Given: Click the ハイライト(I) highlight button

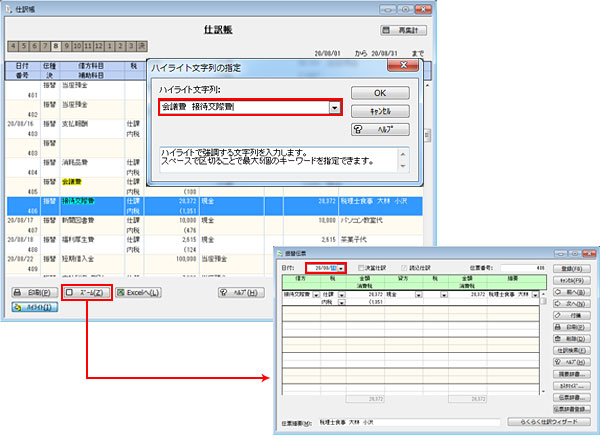Looking at the screenshot, I should click(x=34, y=307).
